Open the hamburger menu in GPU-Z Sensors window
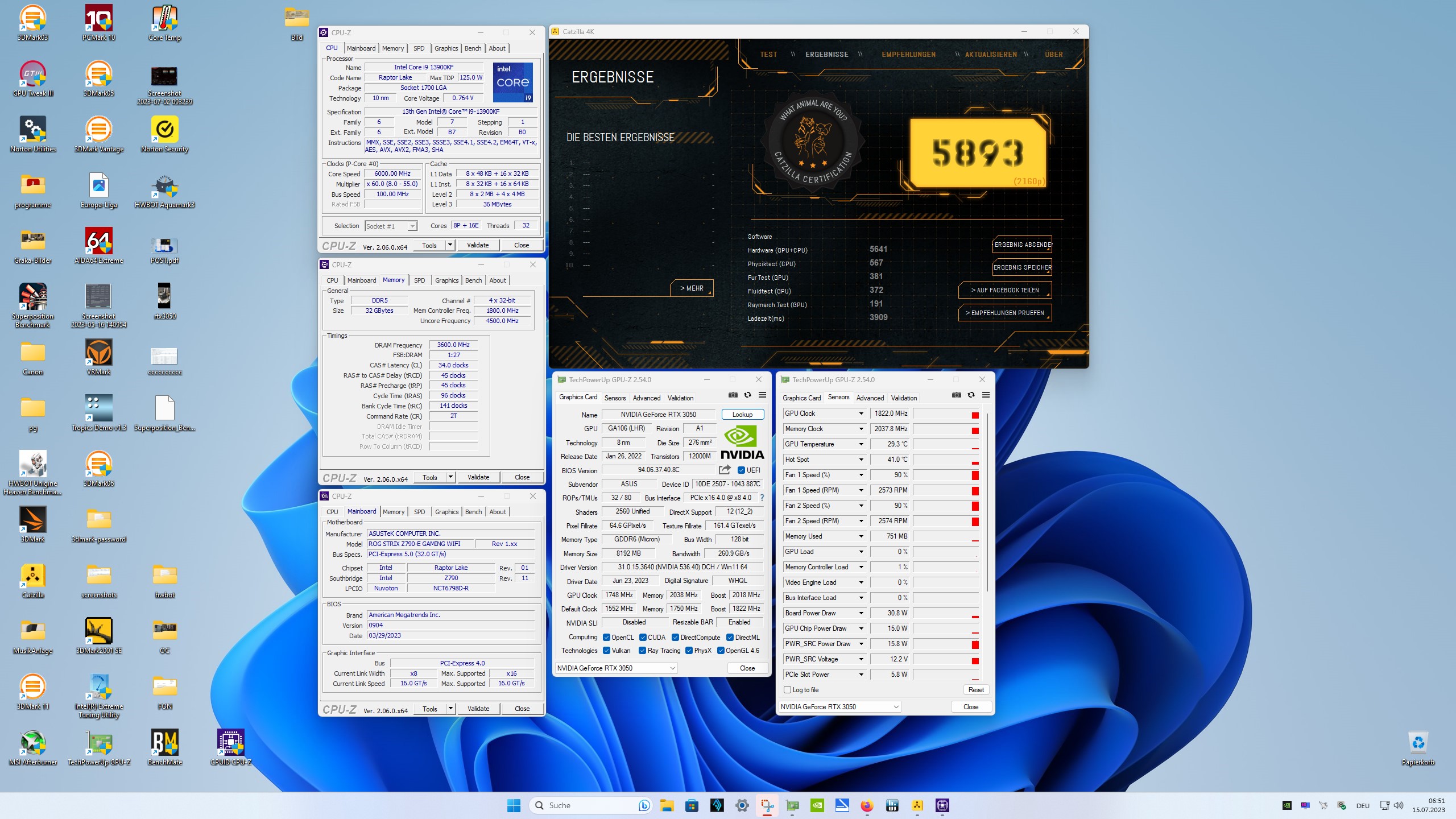The width and height of the screenshot is (1456, 819). click(x=986, y=395)
